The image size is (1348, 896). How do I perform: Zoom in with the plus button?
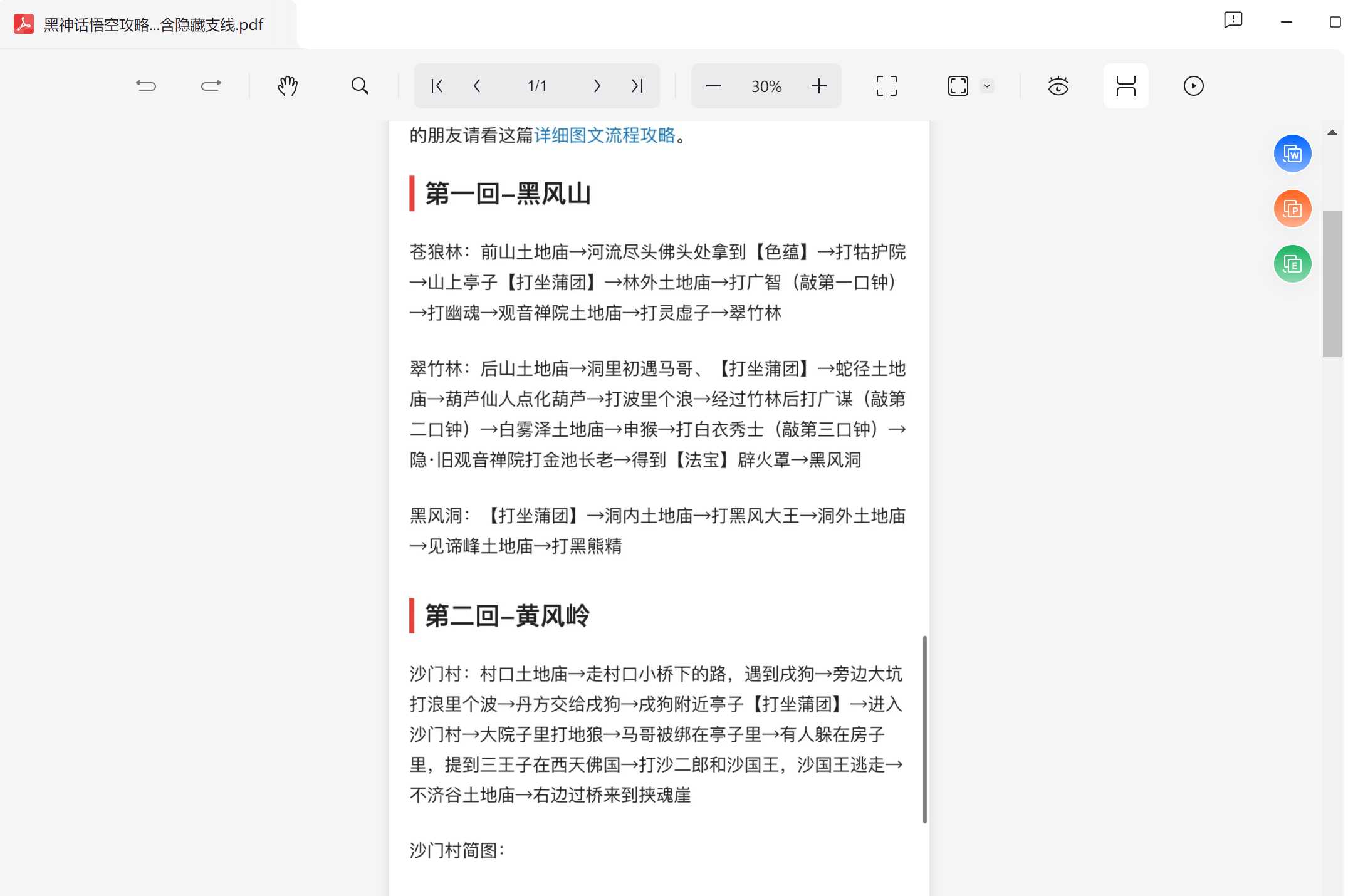pos(819,86)
